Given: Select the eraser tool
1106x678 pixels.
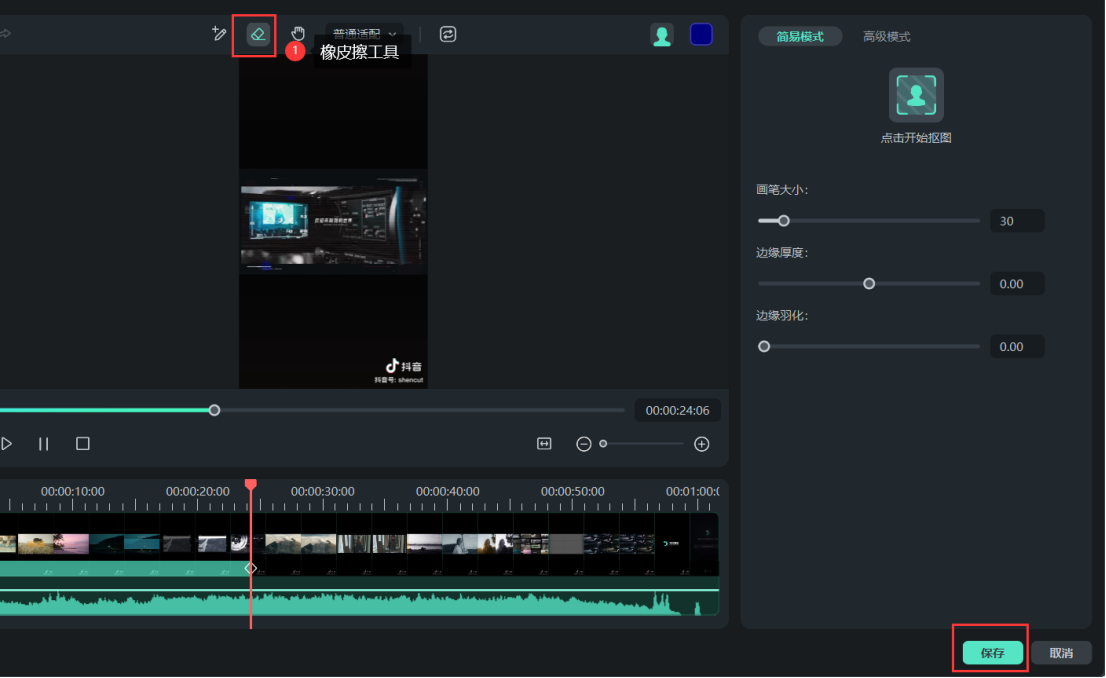Looking at the screenshot, I should point(257,34).
